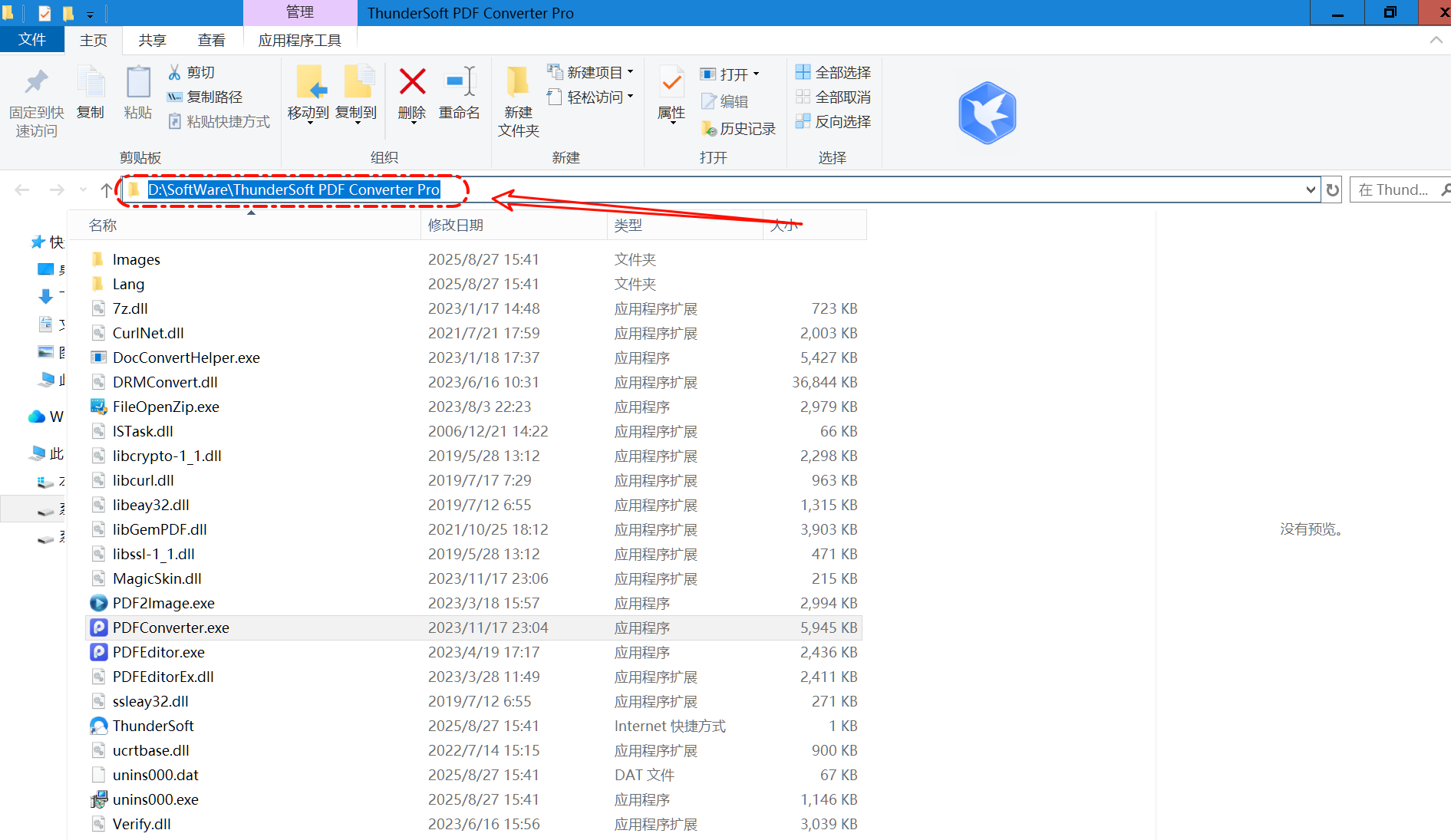Go up one folder level arrow
This screenshot has height=840, width=1451.
(x=106, y=189)
